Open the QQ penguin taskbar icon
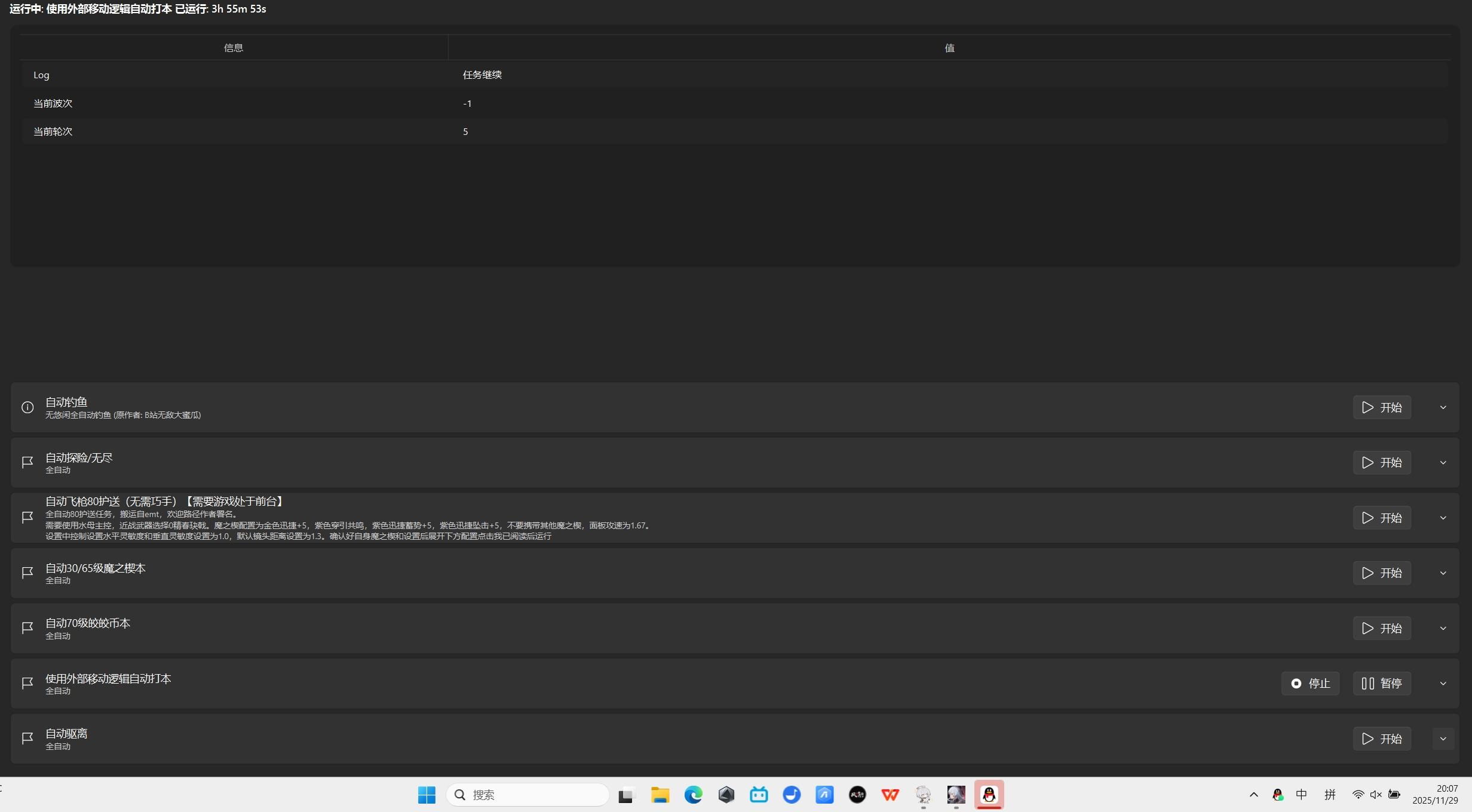Screen dimensions: 1472x812 (989, 795)
